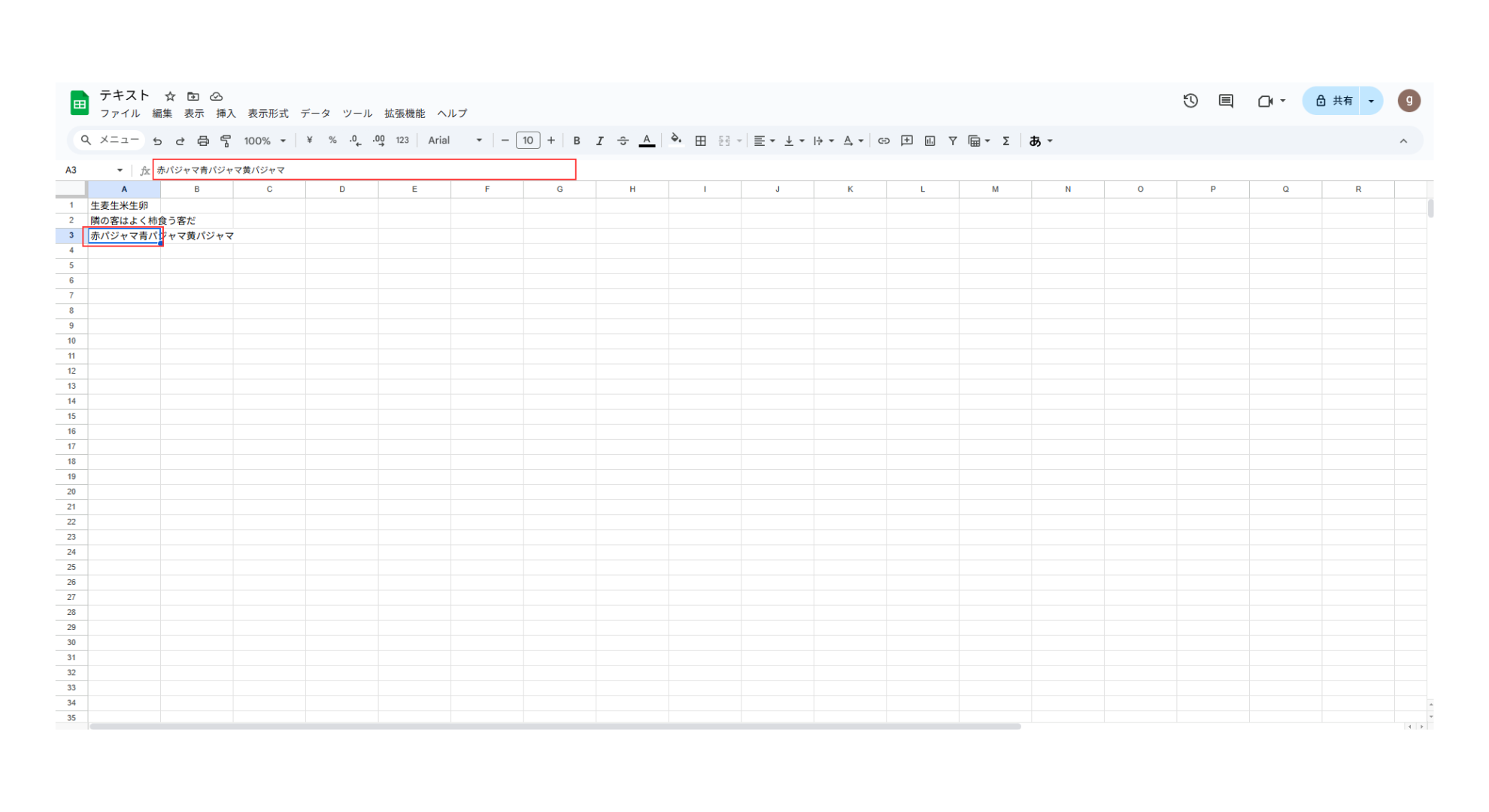Click the font size field
This screenshot has width=1489, height=812.
[528, 141]
